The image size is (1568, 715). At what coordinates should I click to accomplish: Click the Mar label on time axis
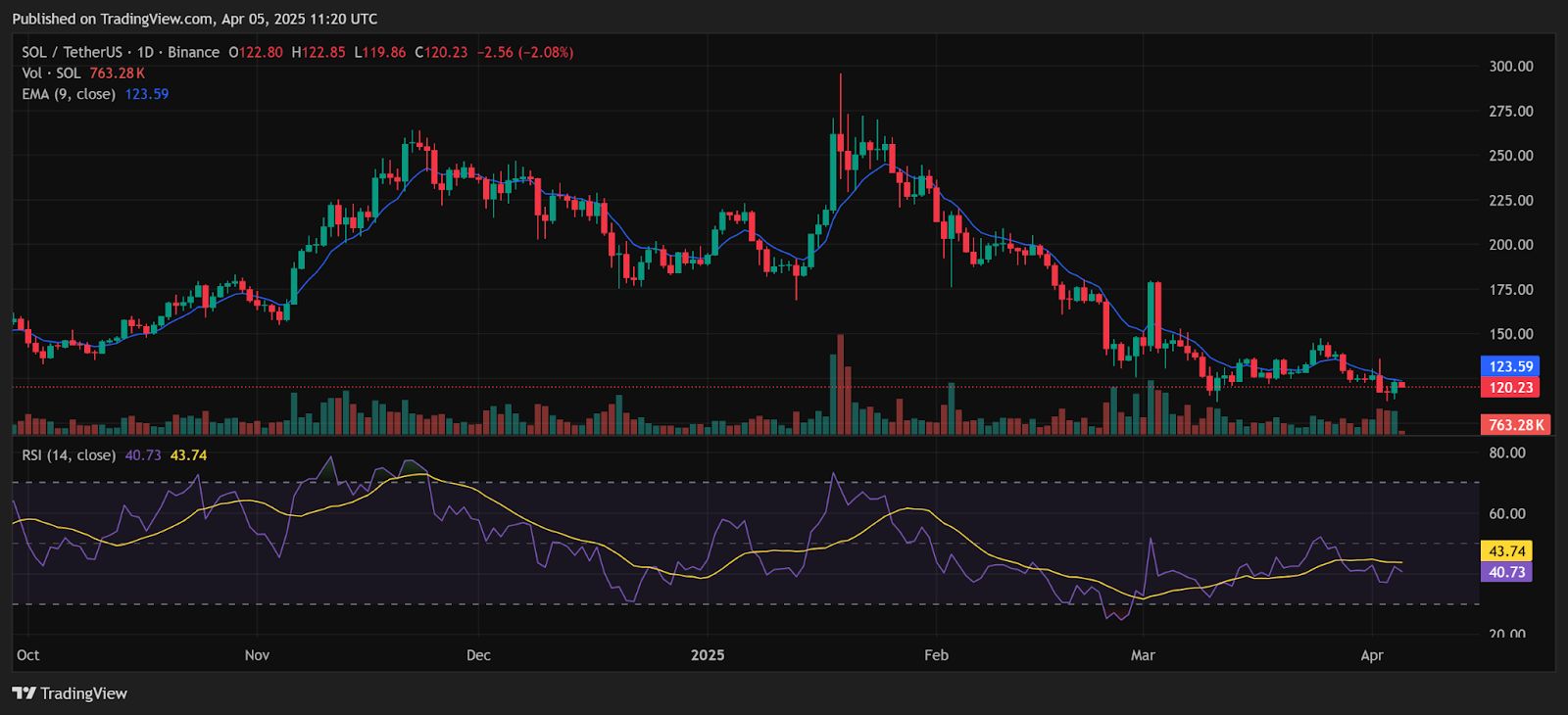tap(1143, 655)
